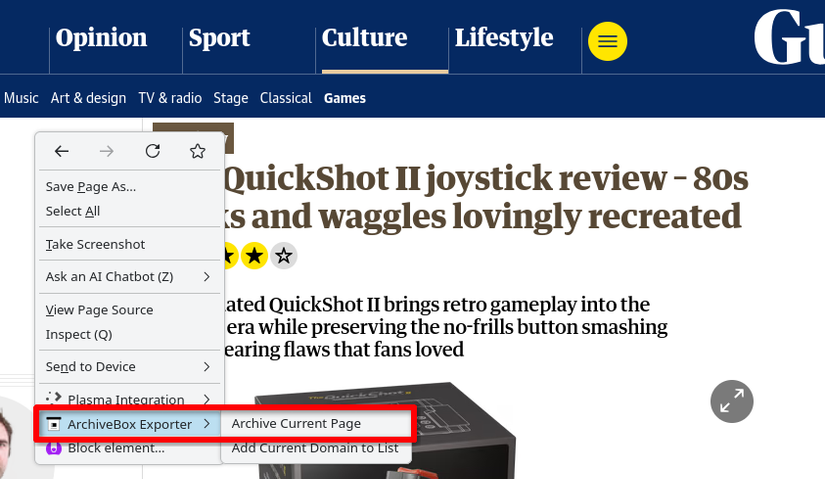Choose Select All from context menu
This screenshot has height=479, width=825.
point(129,211)
